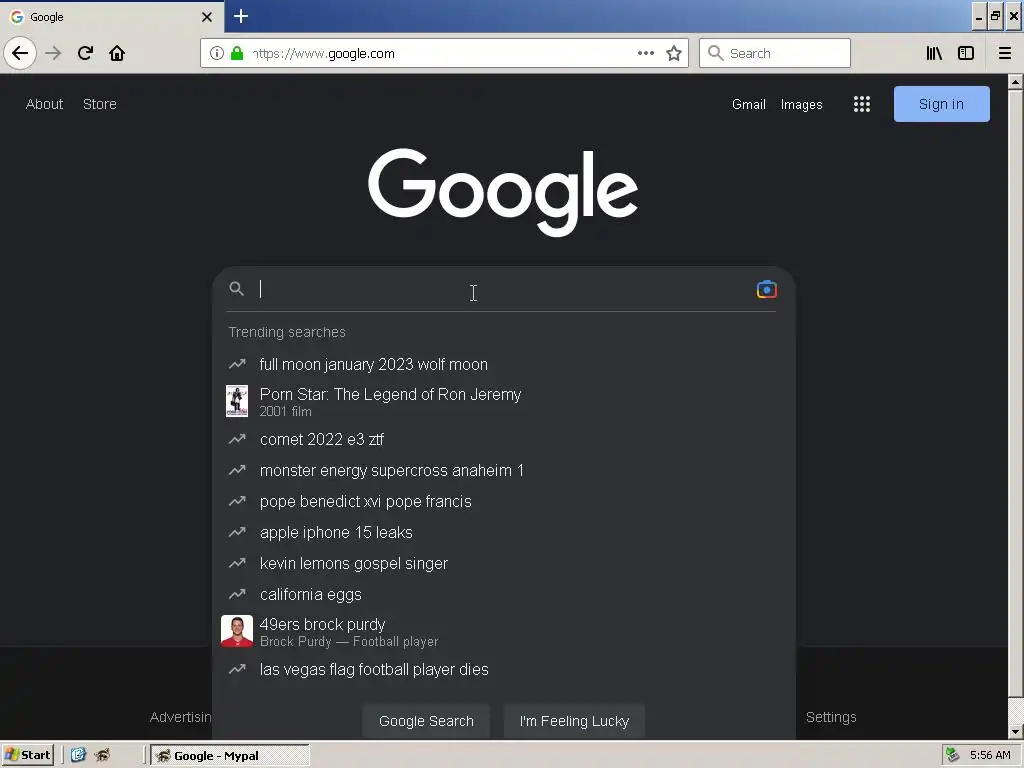Select the Google browser tab
The height and width of the screenshot is (768, 1024).
click(x=112, y=17)
